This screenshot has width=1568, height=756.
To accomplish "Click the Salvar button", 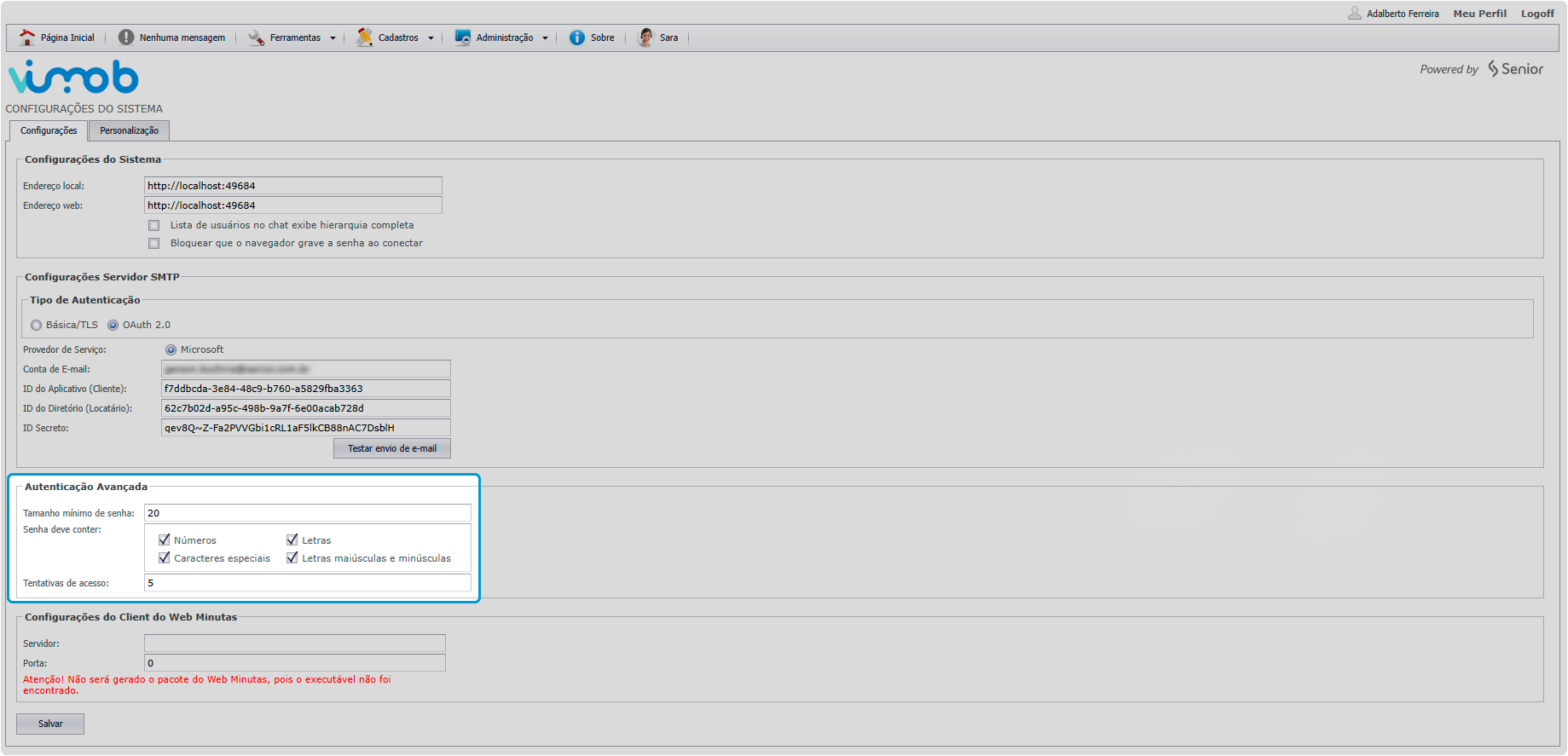I will coord(50,724).
